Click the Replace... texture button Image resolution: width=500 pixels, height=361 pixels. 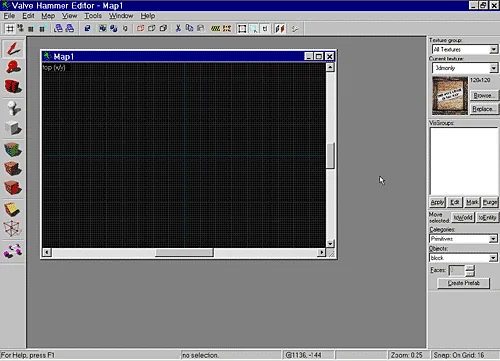click(484, 109)
